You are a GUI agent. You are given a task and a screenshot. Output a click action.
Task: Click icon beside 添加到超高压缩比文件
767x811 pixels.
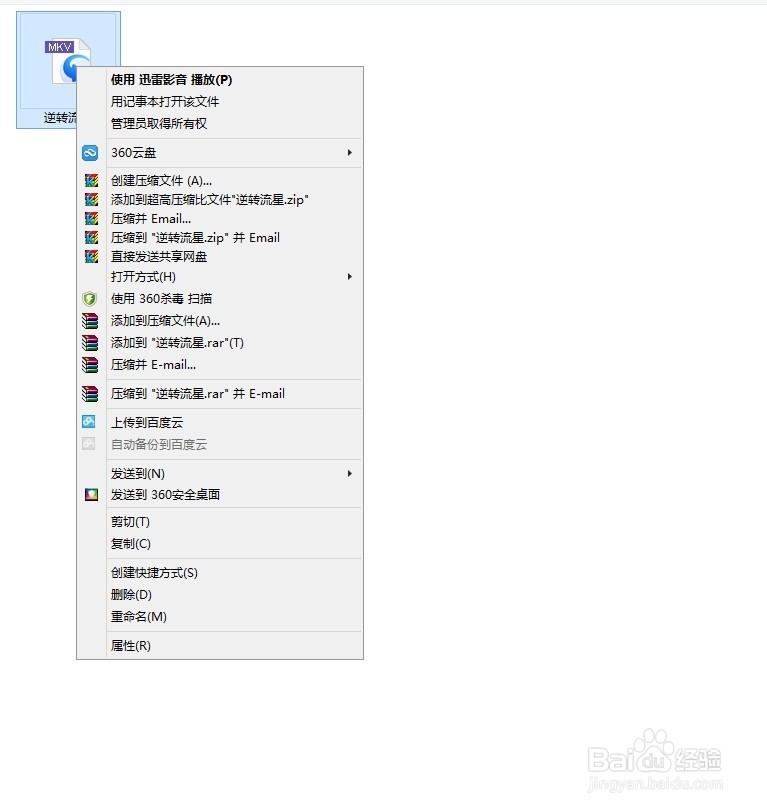tap(91, 200)
